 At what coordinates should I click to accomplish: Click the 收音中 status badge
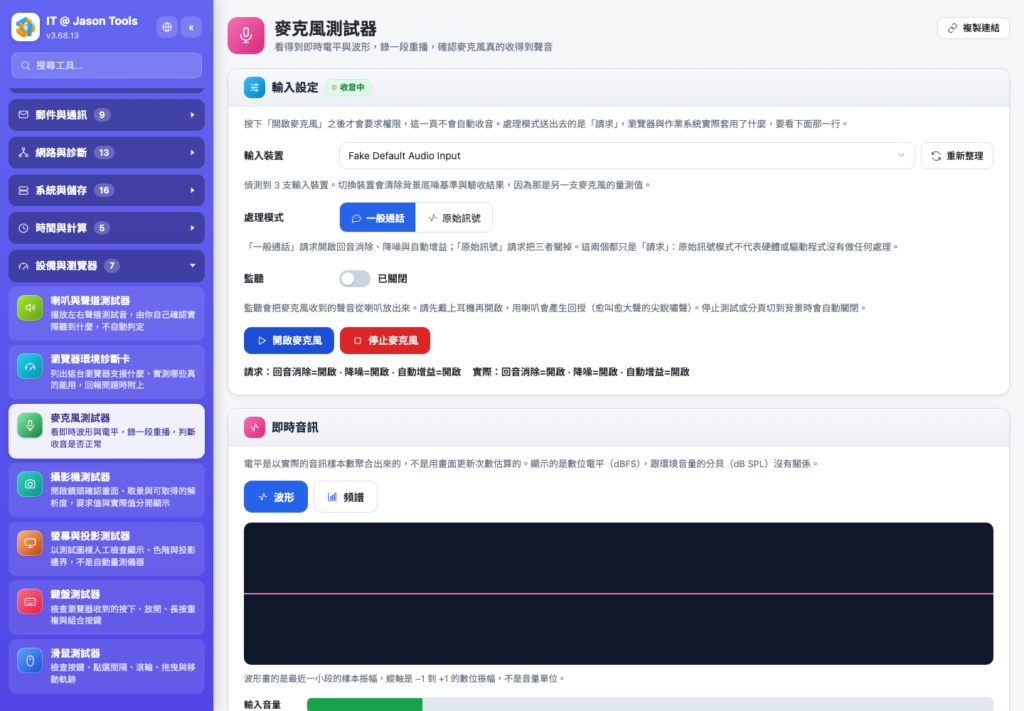pyautogui.click(x=348, y=87)
